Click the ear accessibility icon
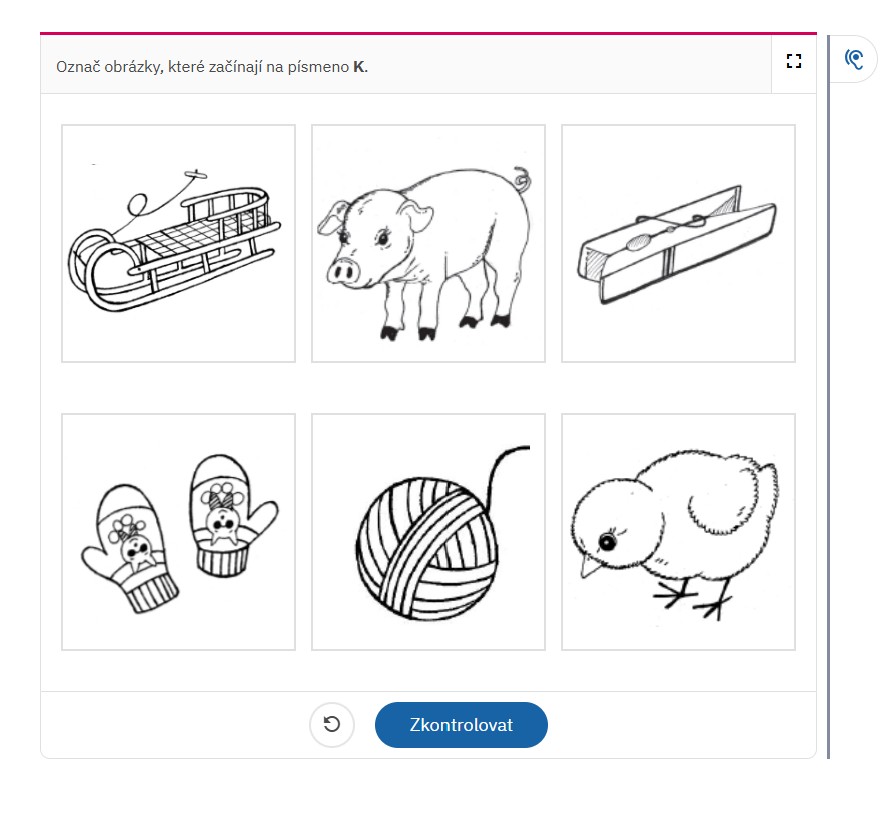The width and height of the screenshot is (890, 836). (854, 59)
